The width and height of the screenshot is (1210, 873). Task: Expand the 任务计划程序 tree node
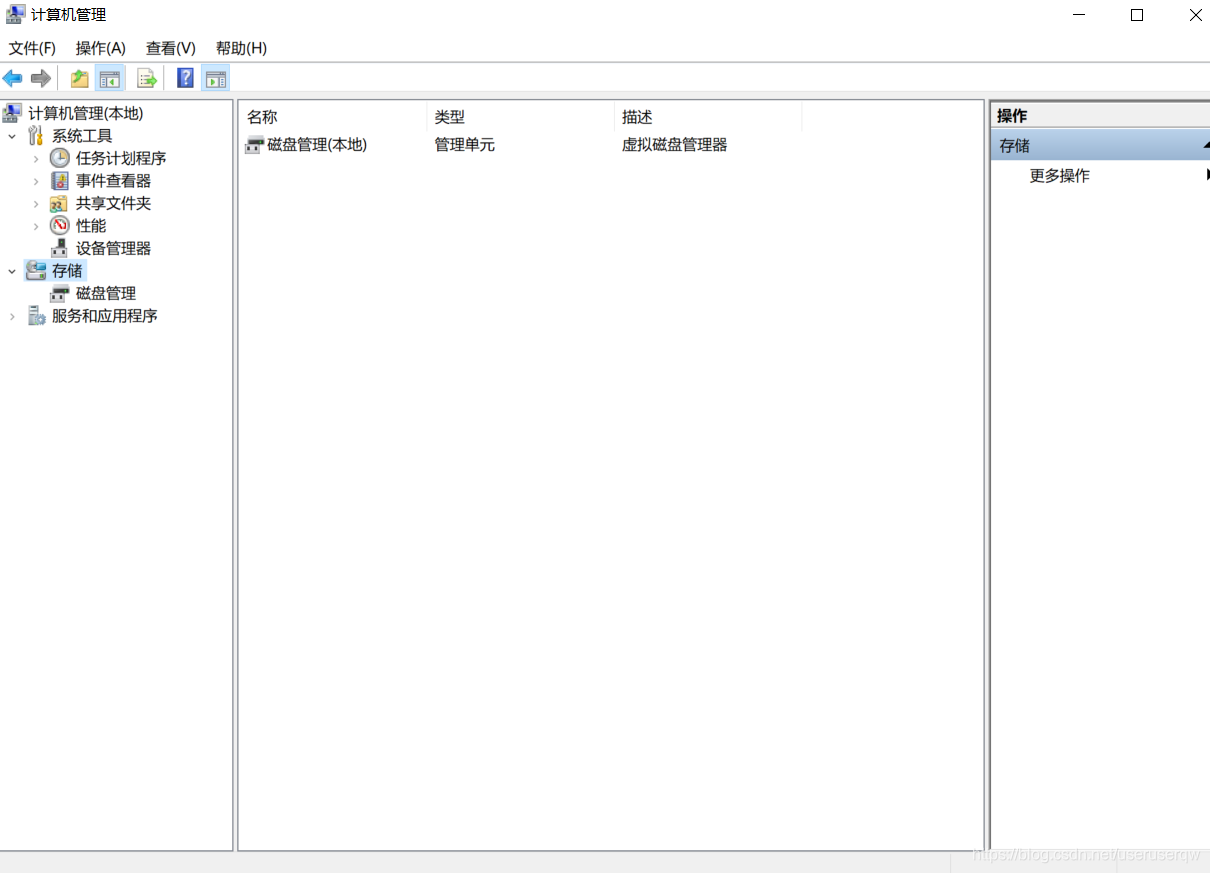[x=36, y=159]
